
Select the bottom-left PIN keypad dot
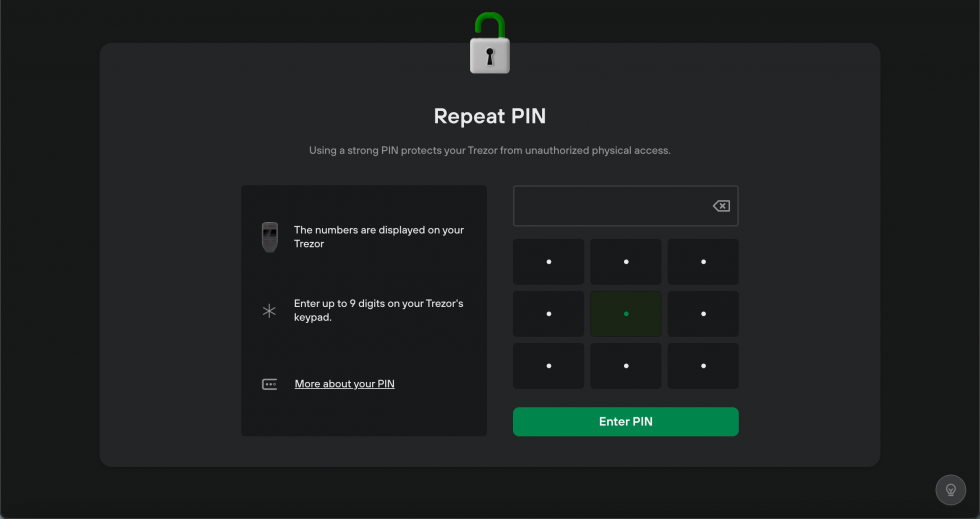pyautogui.click(x=549, y=366)
